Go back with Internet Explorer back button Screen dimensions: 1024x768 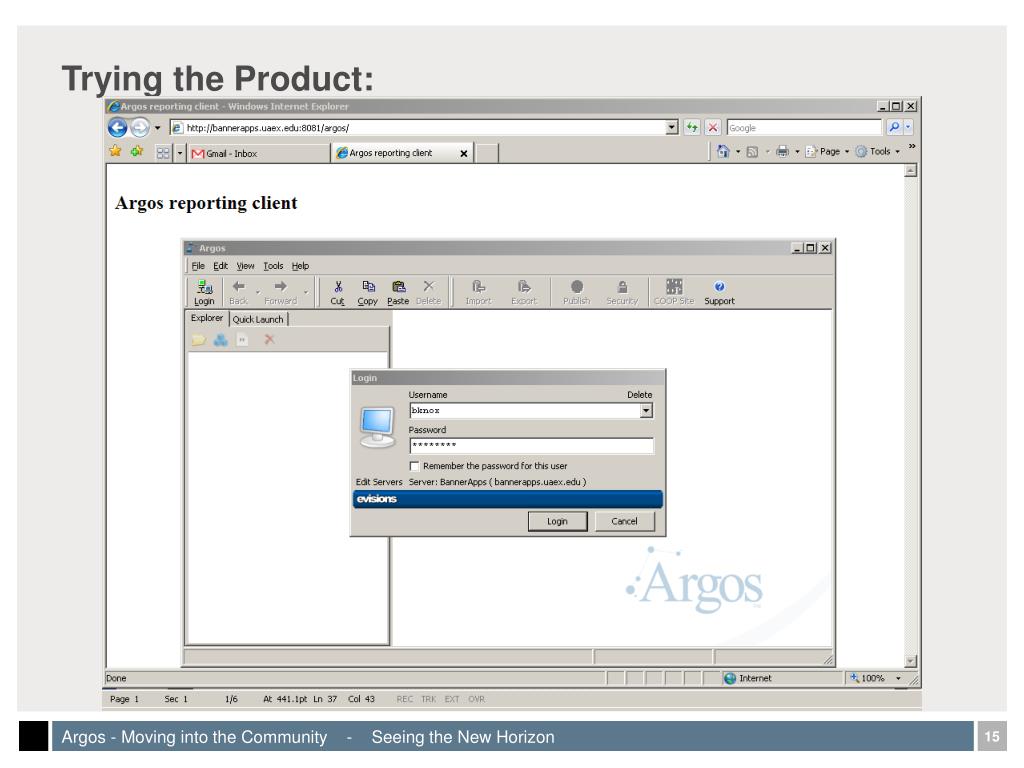(x=118, y=127)
